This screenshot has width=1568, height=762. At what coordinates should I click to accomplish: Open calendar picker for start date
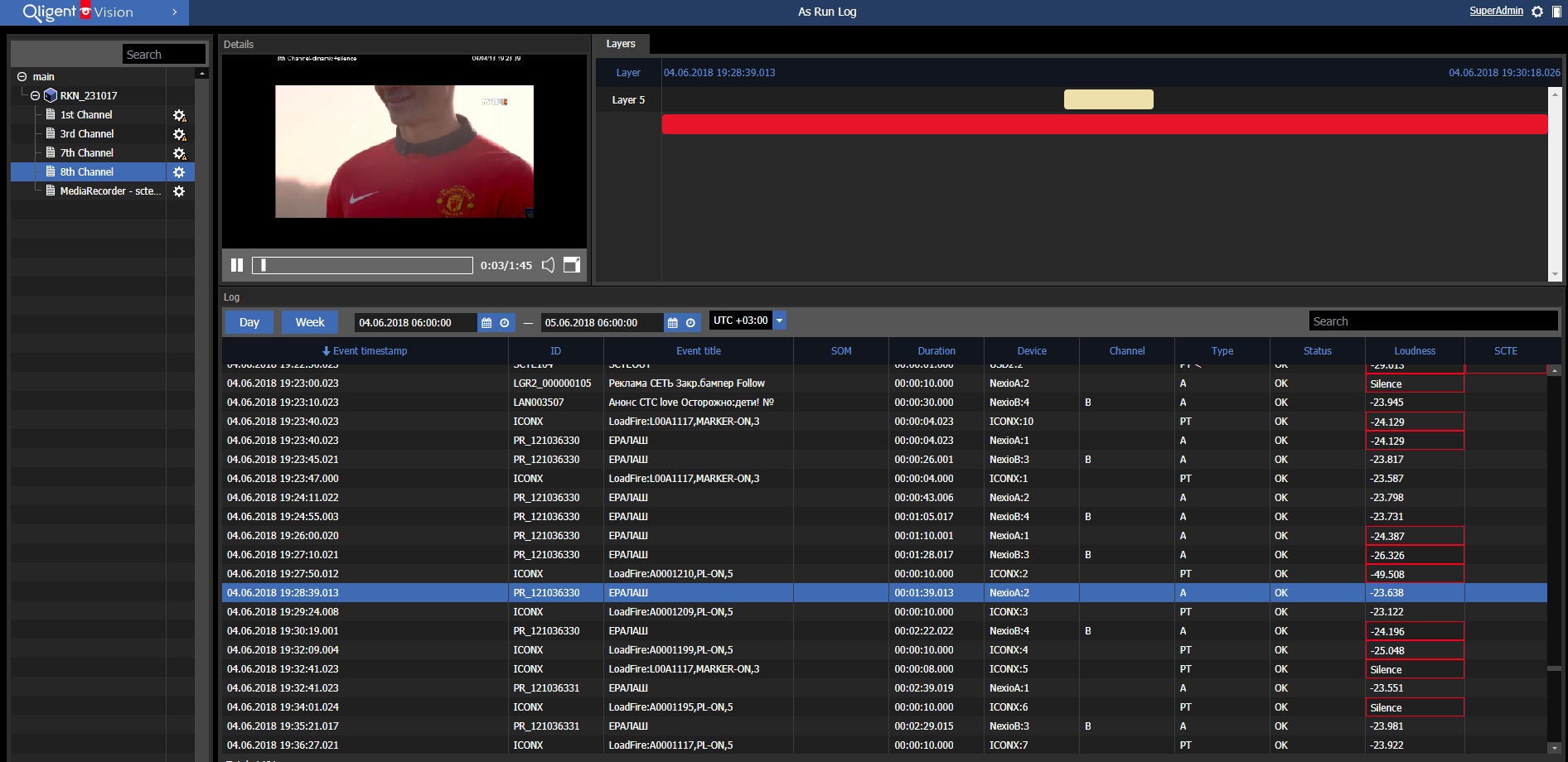pos(486,323)
